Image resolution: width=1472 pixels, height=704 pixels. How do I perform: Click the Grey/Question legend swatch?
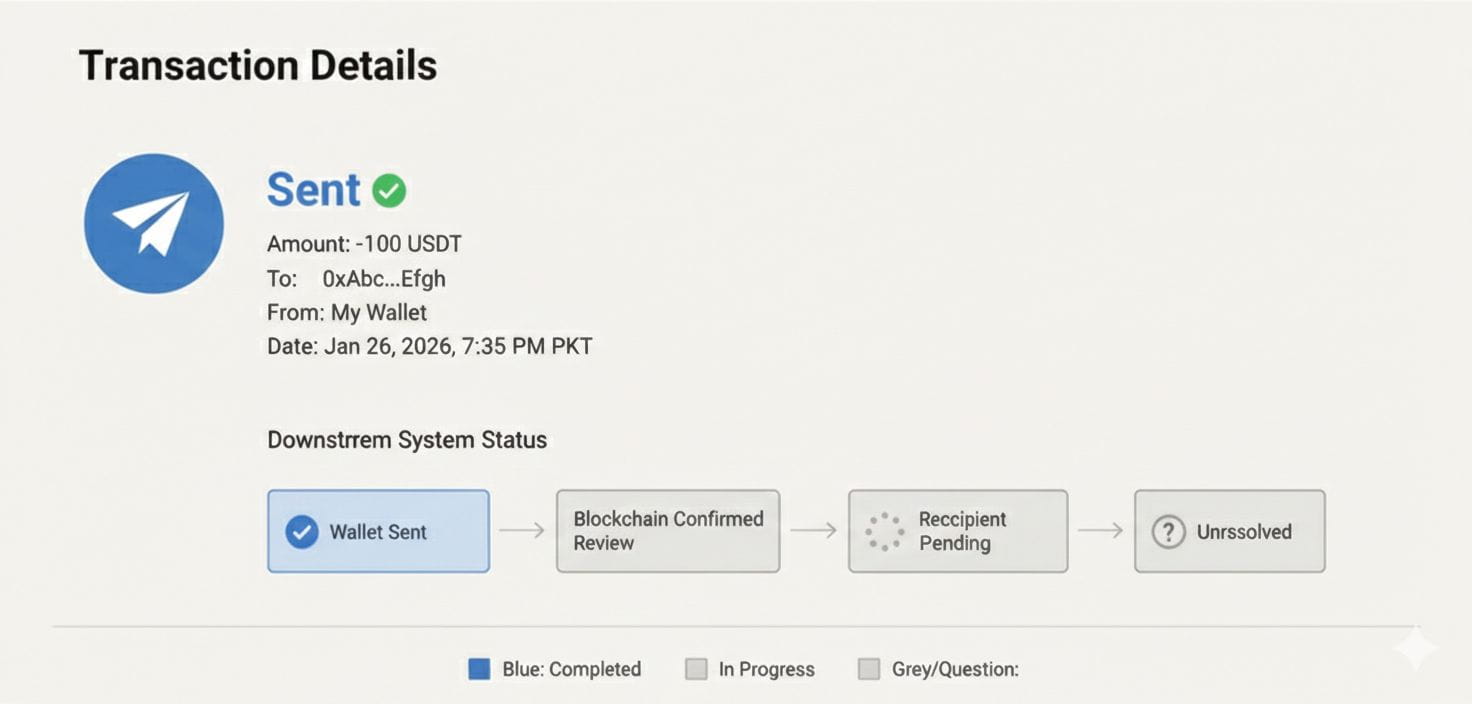(869, 669)
